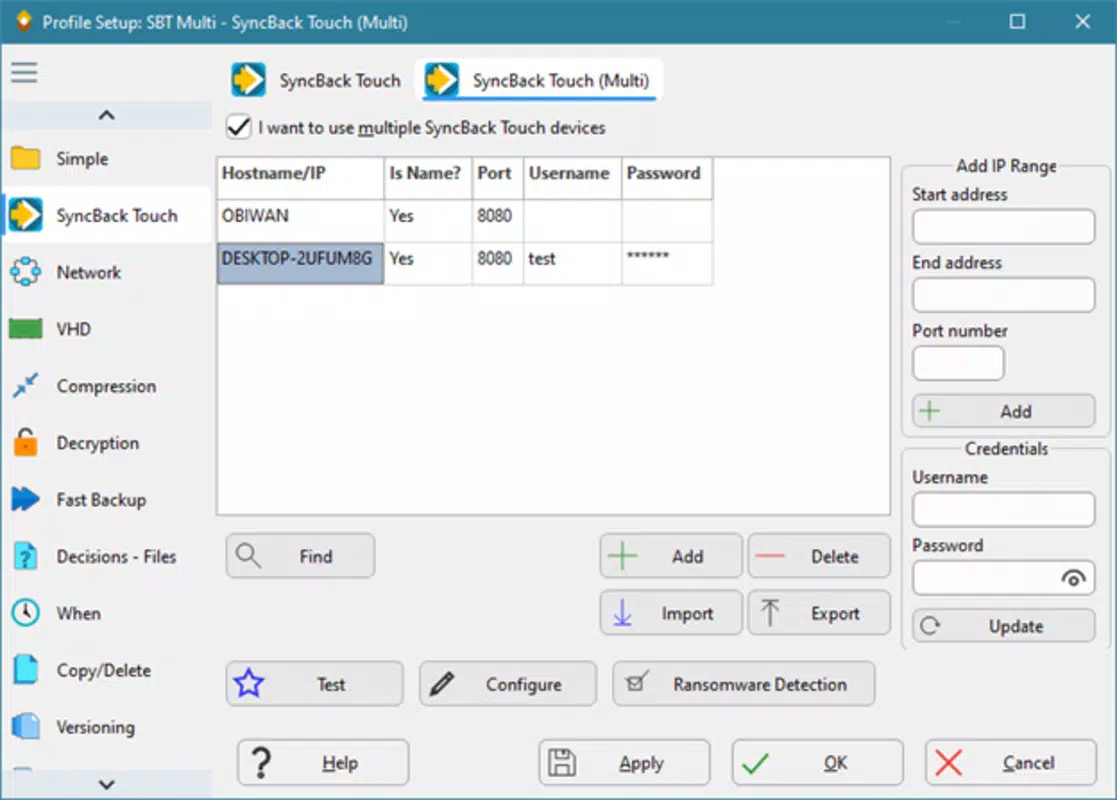1117x800 pixels.
Task: Click the SyncBack Touch sidebar icon
Action: click(x=26, y=215)
